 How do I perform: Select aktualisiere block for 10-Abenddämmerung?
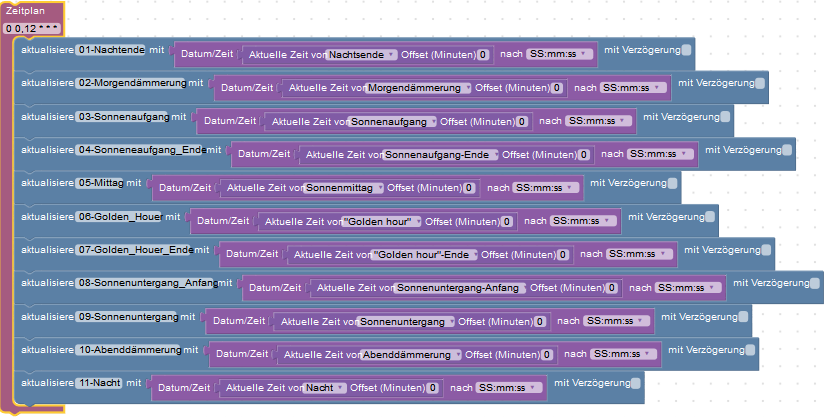(x=47, y=350)
